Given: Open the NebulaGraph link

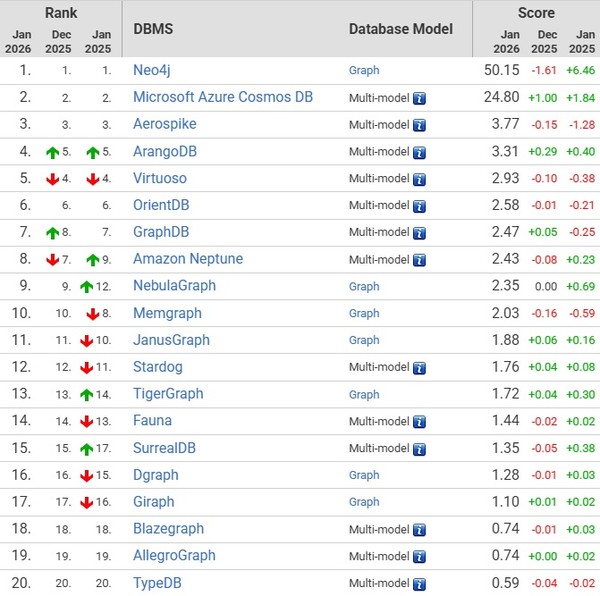Looking at the screenshot, I should [174, 286].
